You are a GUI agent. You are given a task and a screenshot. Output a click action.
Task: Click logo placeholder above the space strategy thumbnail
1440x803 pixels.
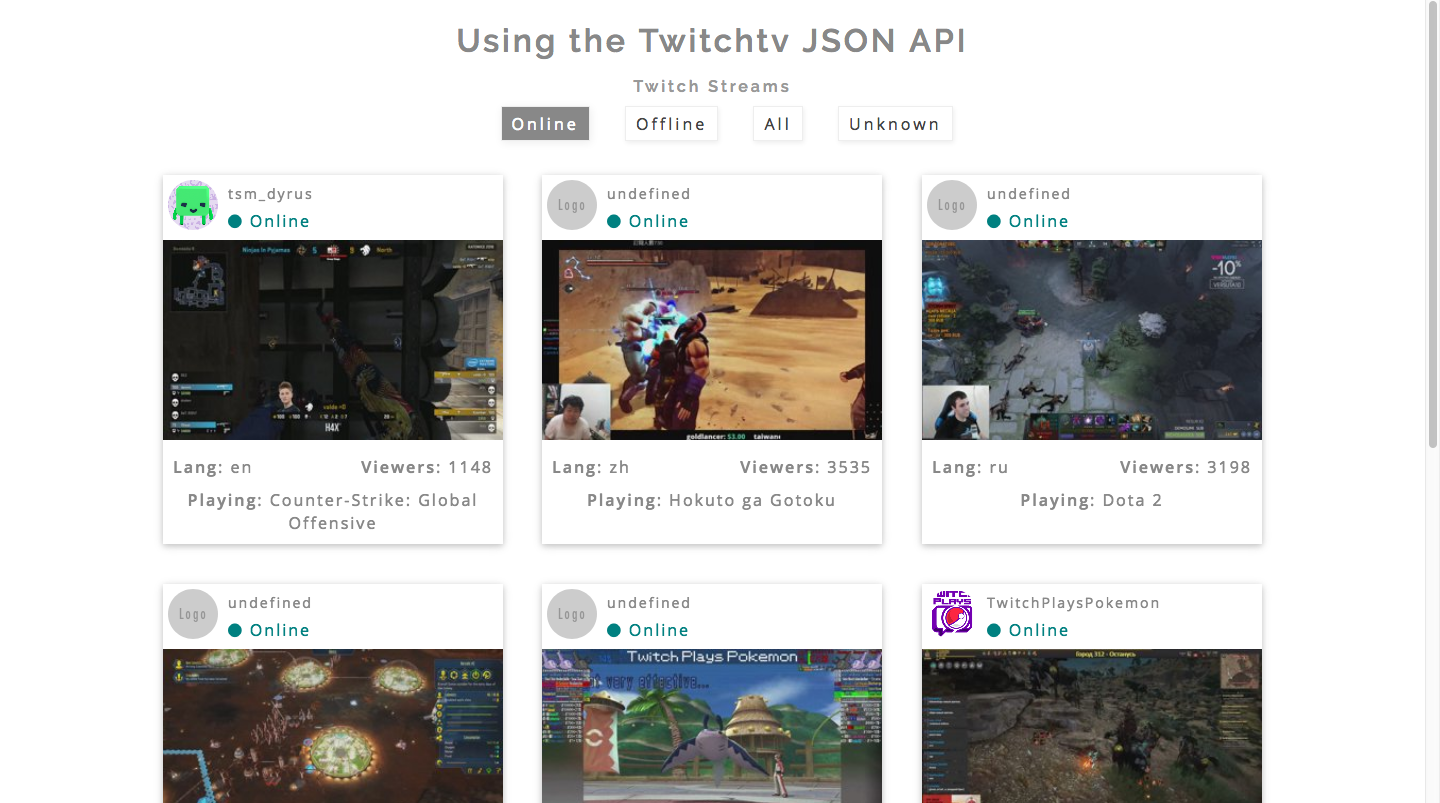pos(193,614)
